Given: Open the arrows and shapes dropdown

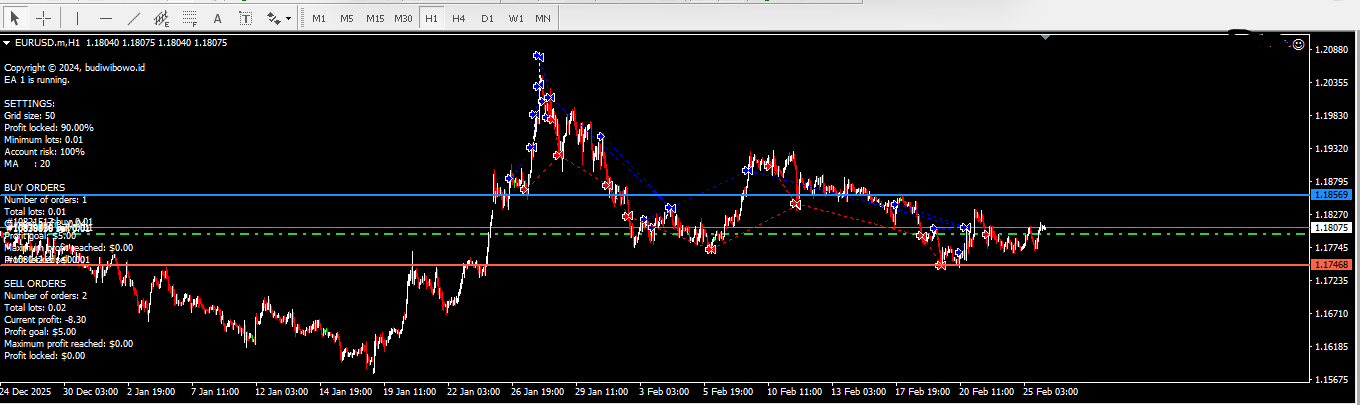Looking at the screenshot, I should click(279, 18).
